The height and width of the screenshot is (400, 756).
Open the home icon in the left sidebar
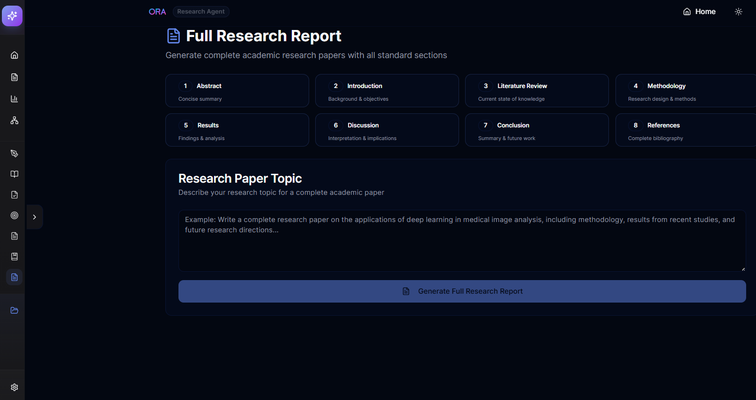14,55
